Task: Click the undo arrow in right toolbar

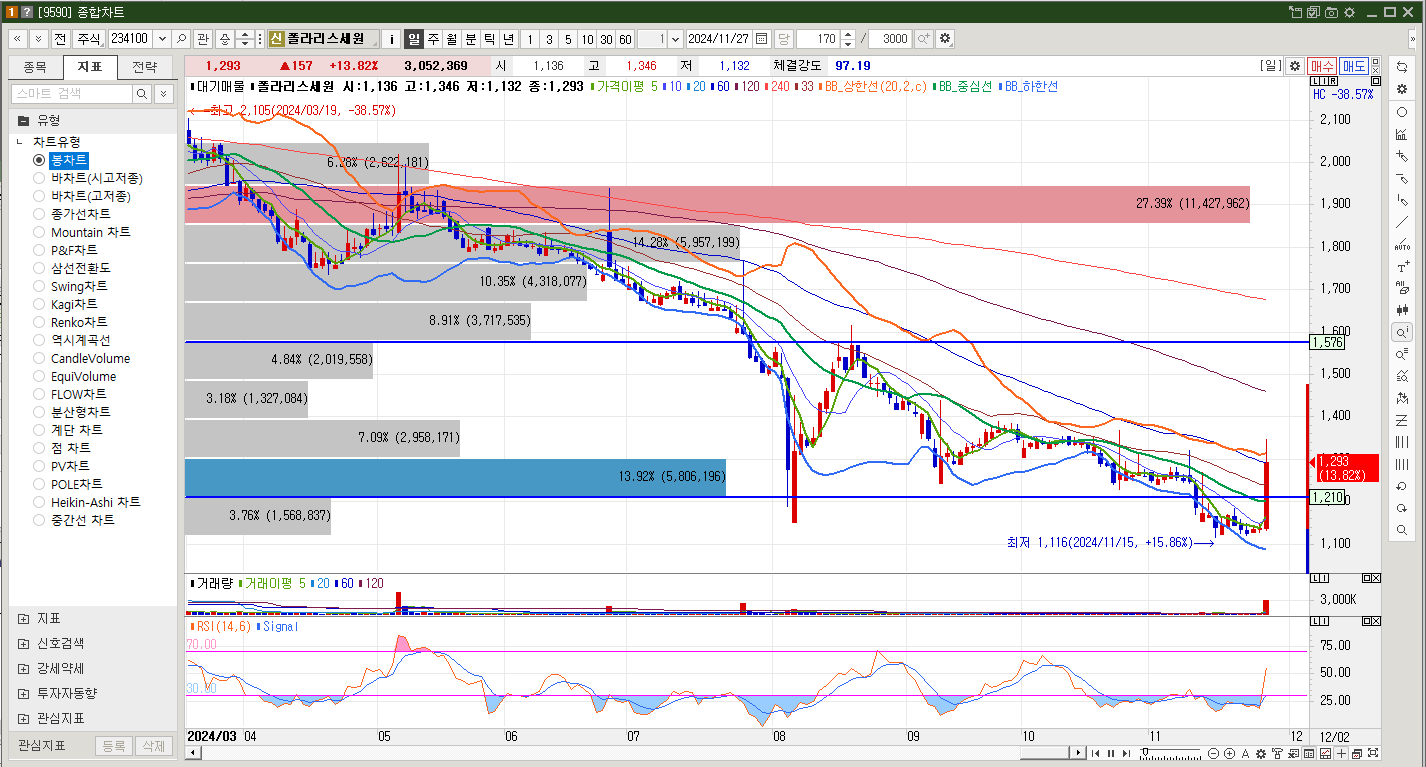Action: pos(1402,486)
